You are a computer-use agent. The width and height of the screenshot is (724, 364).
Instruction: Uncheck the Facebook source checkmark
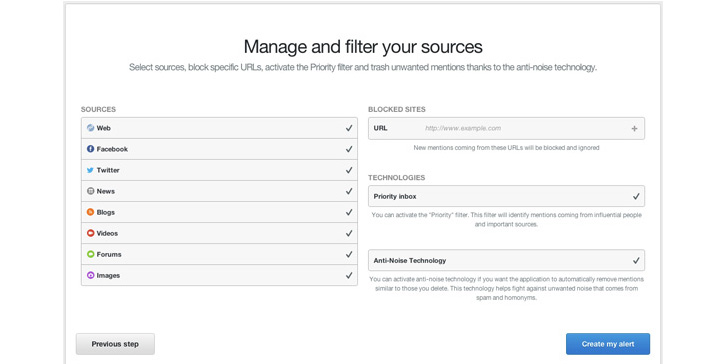pos(349,149)
